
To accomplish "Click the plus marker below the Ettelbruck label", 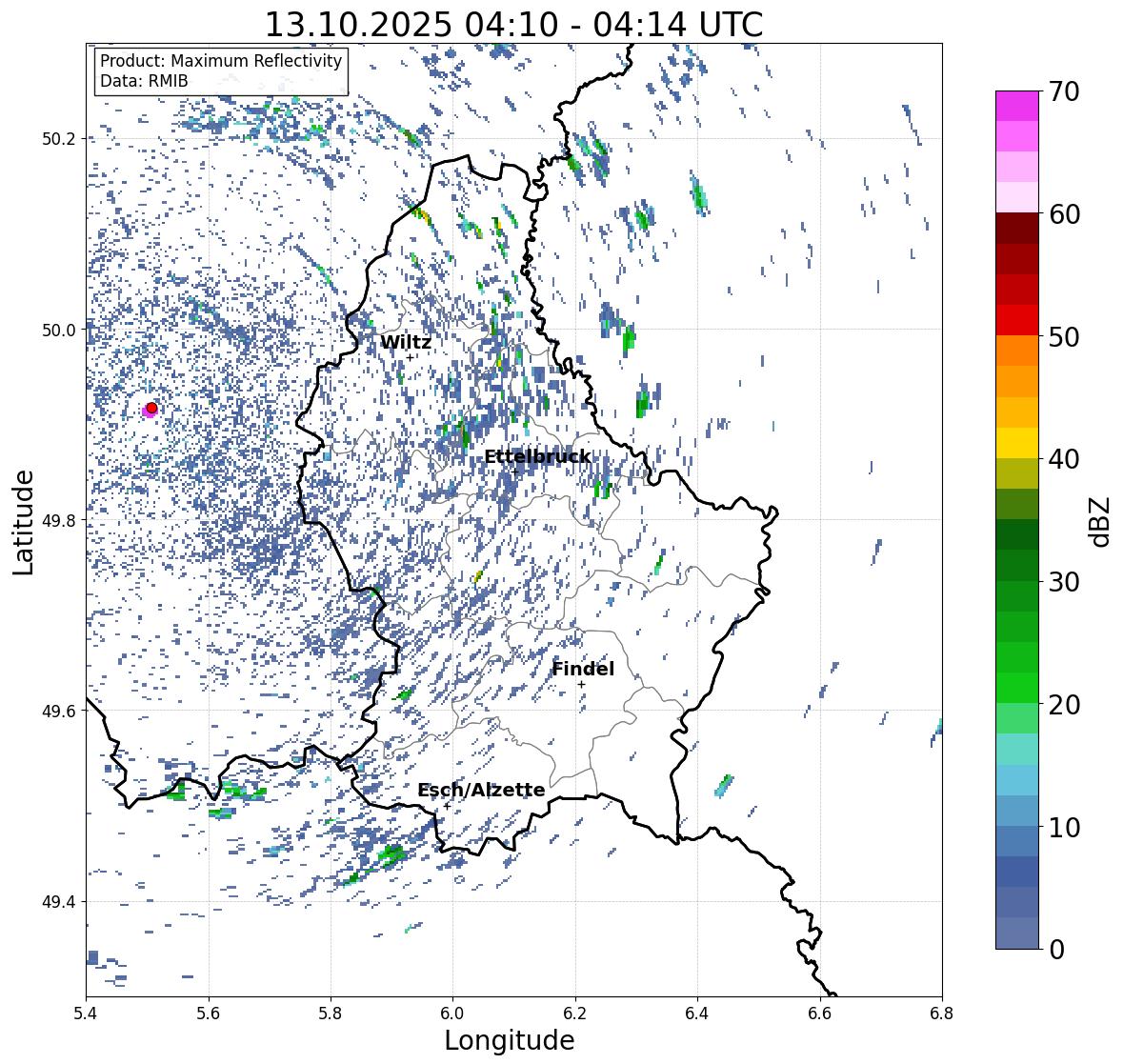I will point(514,472).
